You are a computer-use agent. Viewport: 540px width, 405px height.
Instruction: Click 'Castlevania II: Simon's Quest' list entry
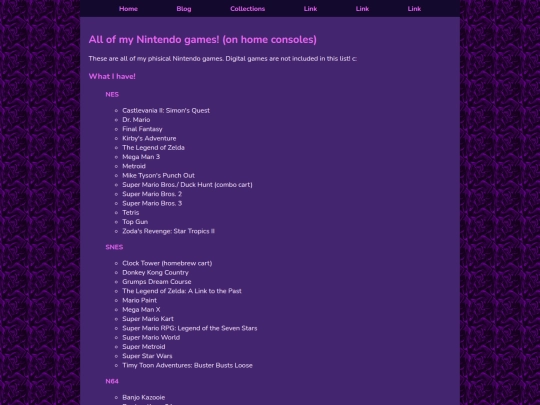click(166, 111)
